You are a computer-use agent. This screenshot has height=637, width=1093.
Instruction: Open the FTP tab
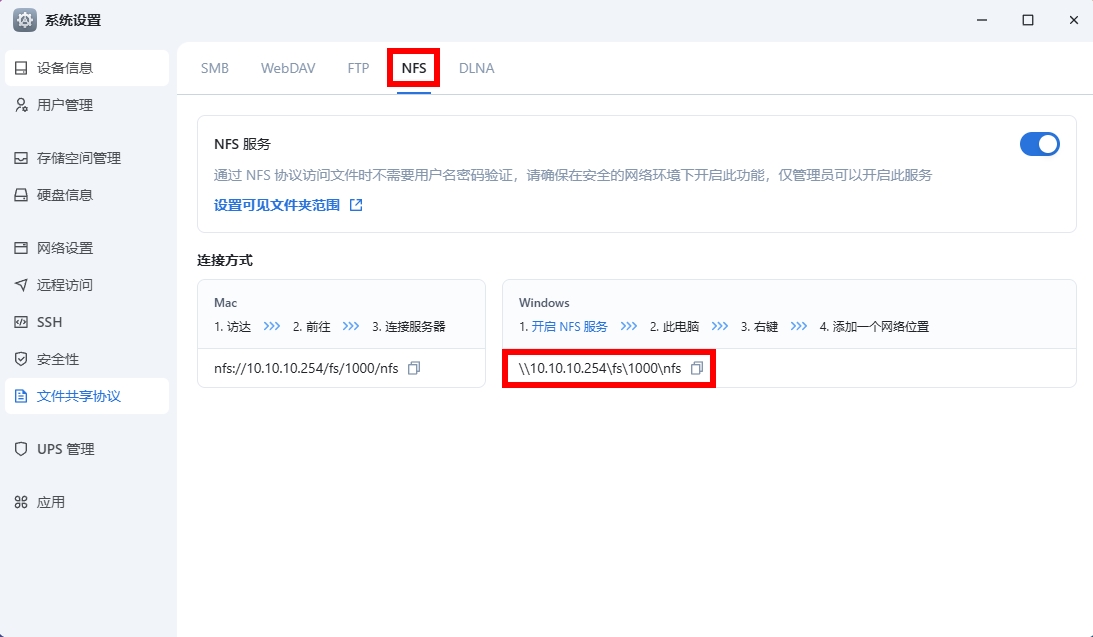(x=358, y=68)
